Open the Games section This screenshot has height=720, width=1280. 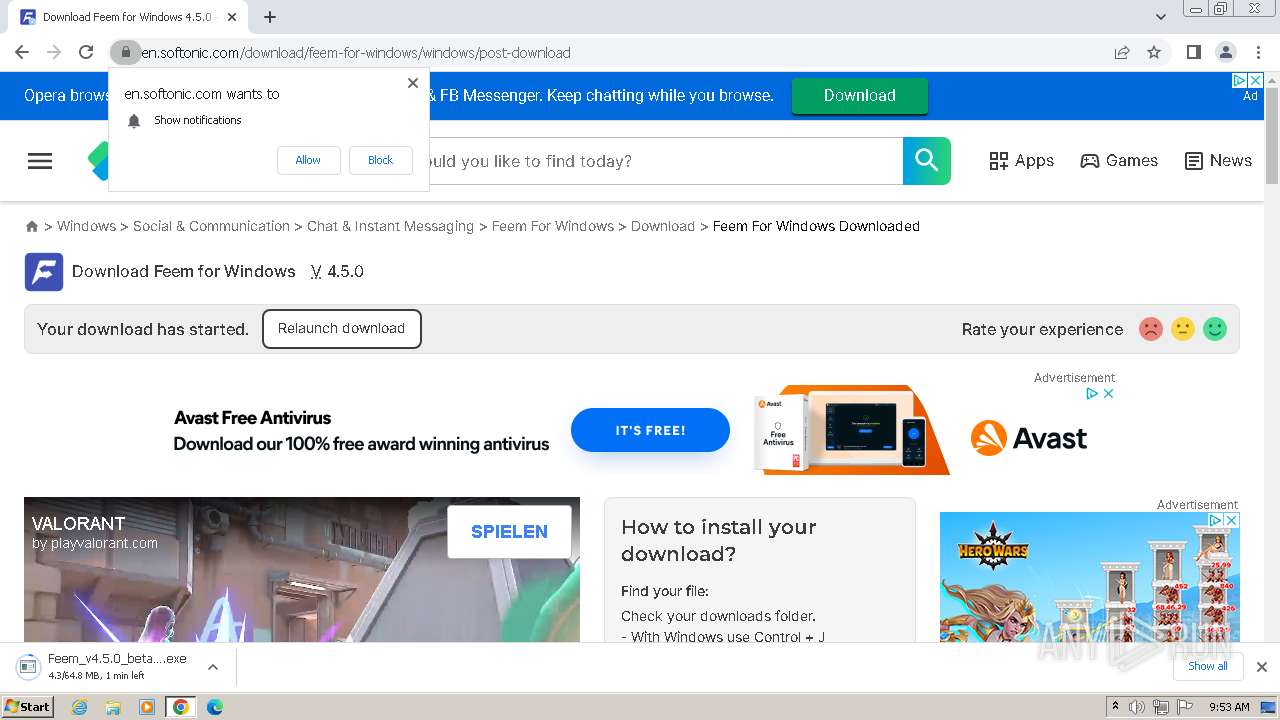[x=1119, y=161]
